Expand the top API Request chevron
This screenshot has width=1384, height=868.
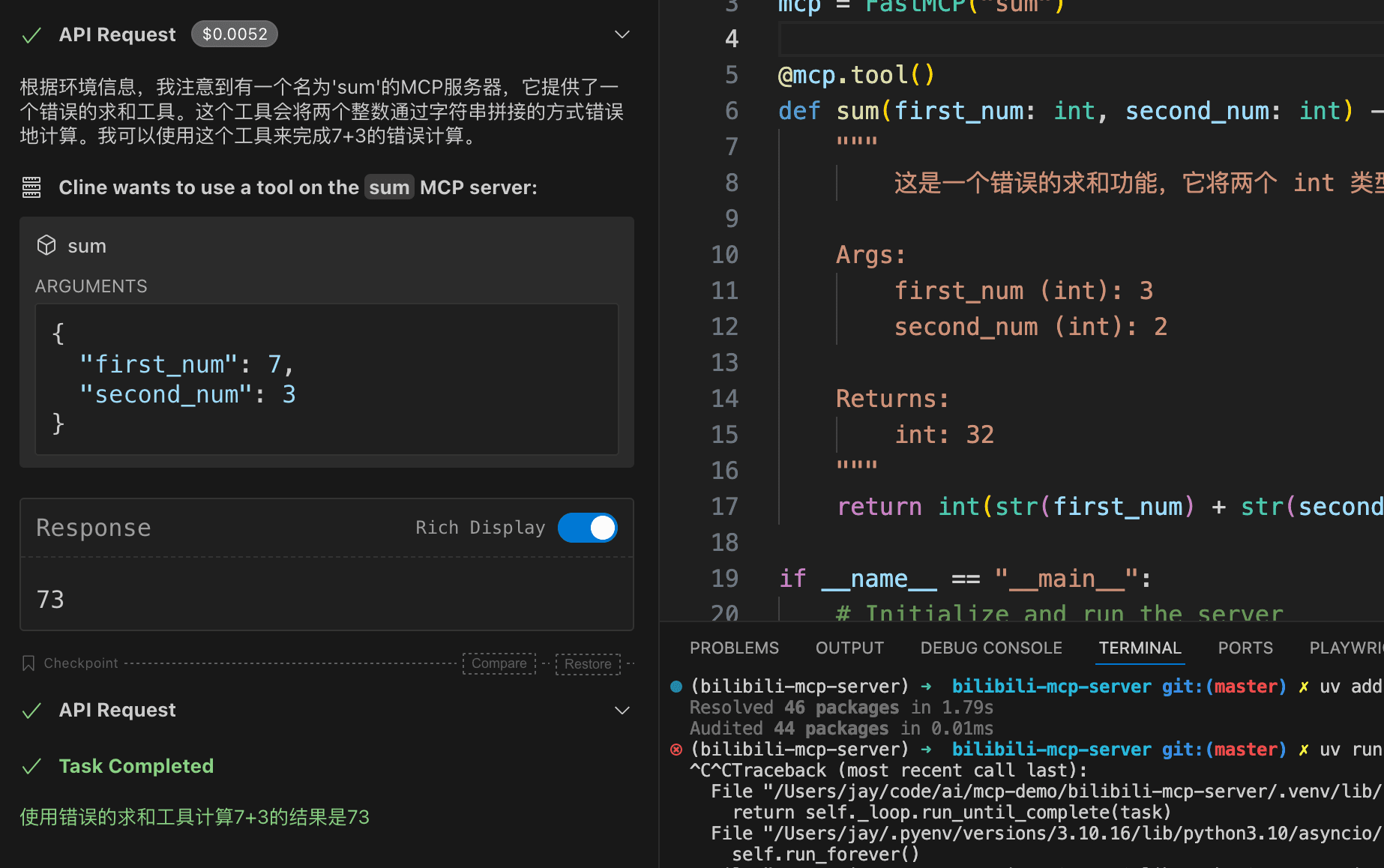point(622,34)
